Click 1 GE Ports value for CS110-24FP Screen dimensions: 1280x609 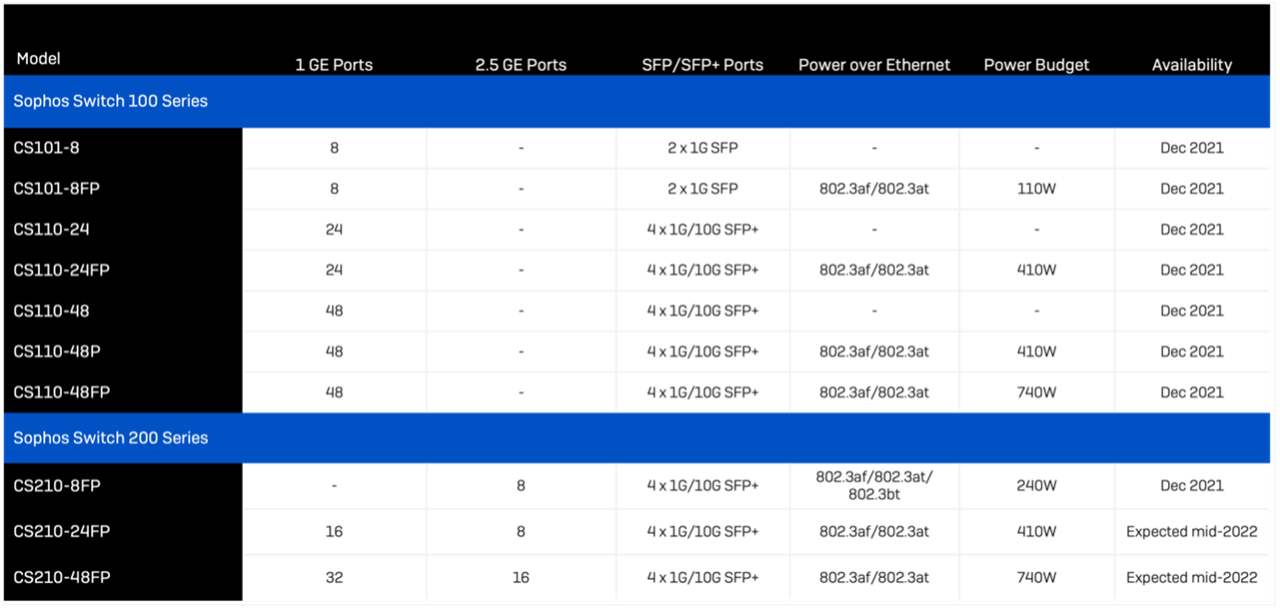(334, 270)
